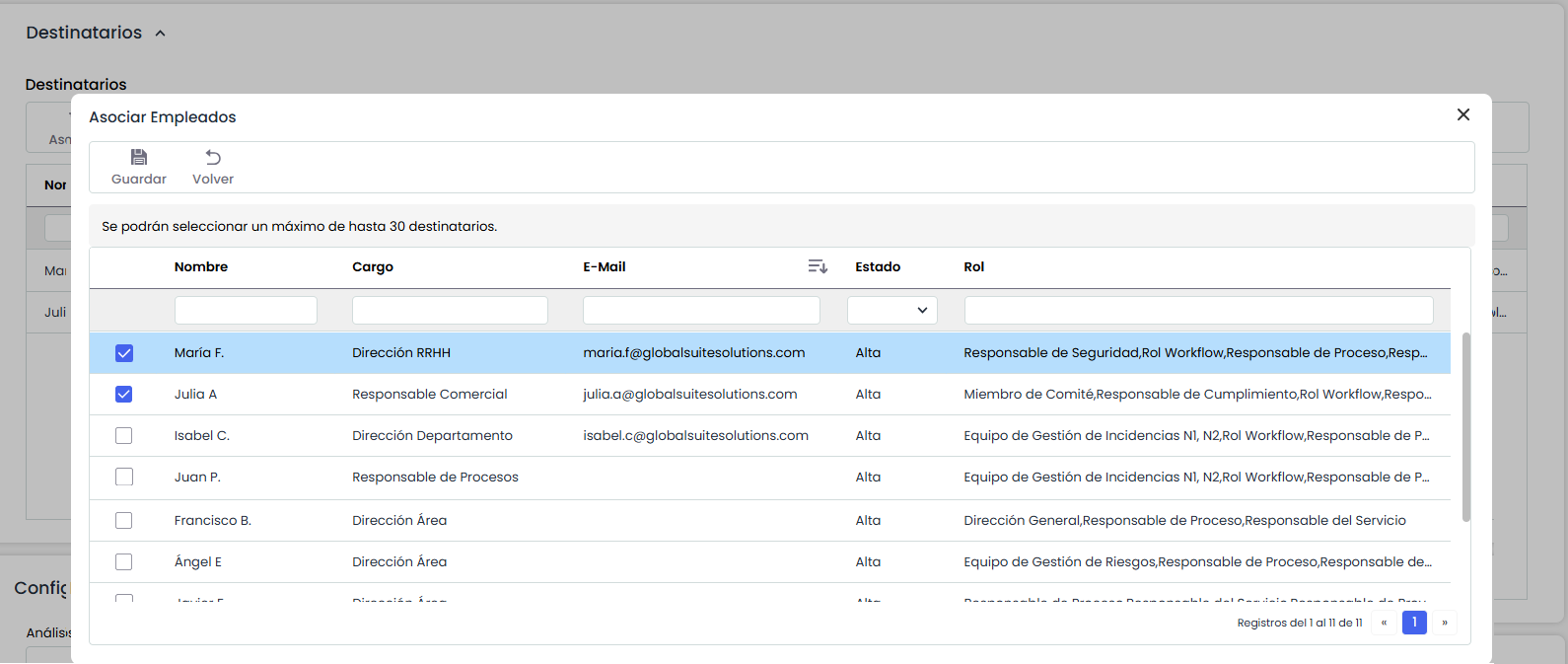Screen dimensions: 1568x664
Task: Uncheck the Julia A checkbox
Action: click(x=124, y=395)
